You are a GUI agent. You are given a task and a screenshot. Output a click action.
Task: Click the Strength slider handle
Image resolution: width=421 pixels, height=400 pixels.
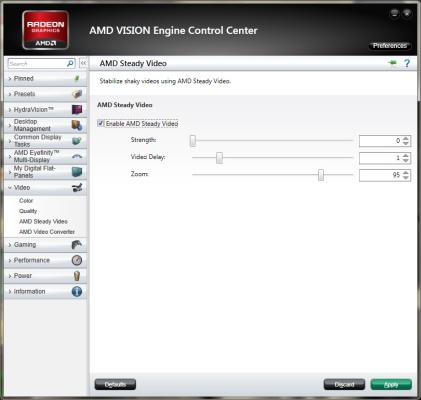(193, 141)
